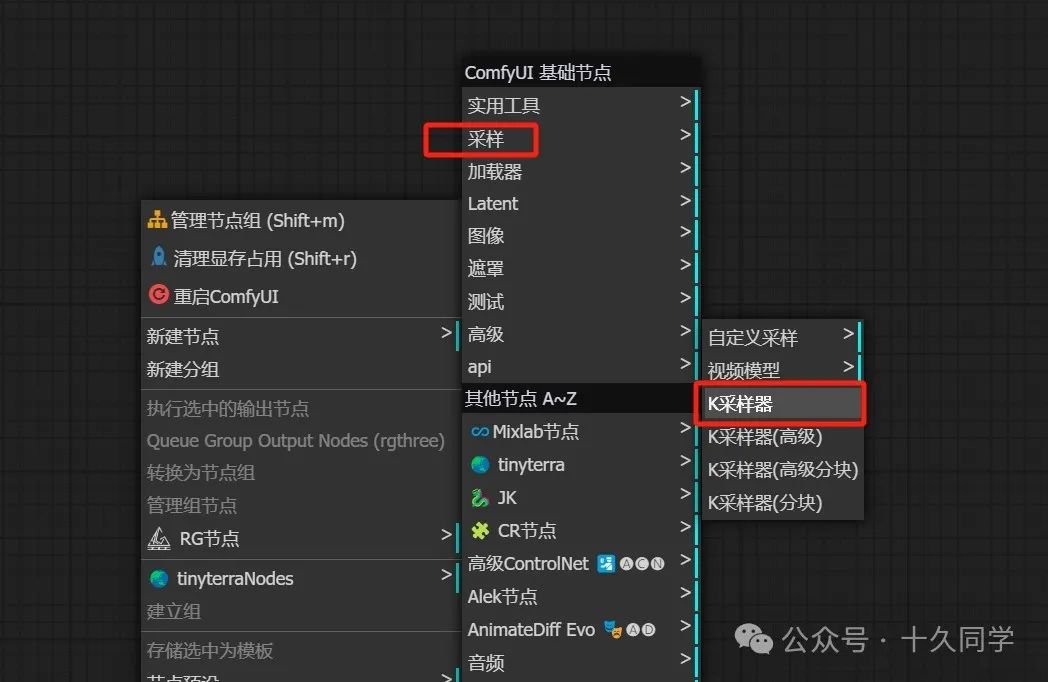
Task: Open 管理节点组 (Shift+m)
Action: [x=300, y=220]
